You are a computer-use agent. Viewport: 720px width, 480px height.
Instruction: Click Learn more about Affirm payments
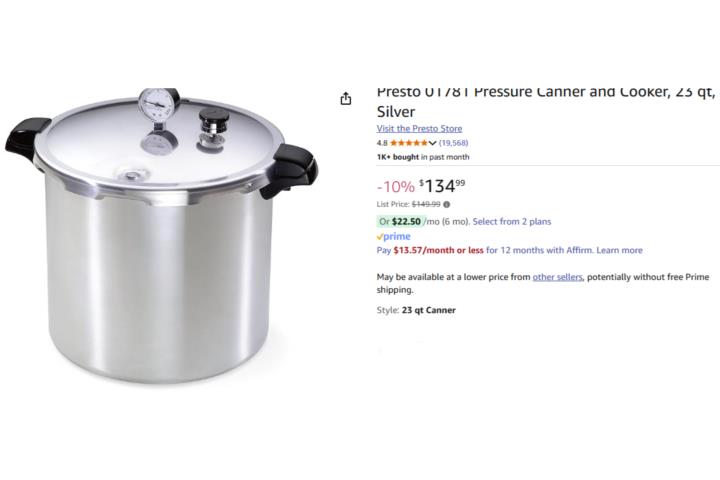pyautogui.click(x=619, y=250)
